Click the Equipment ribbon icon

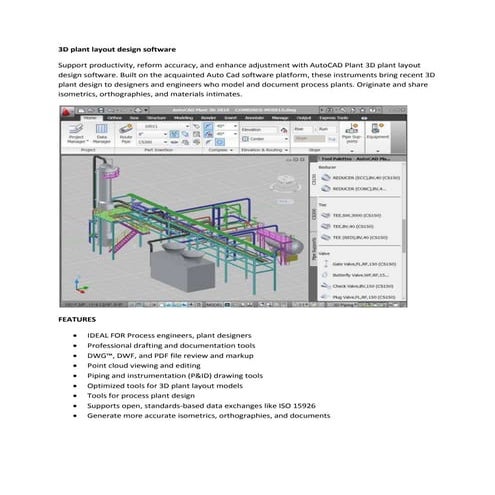point(377,131)
